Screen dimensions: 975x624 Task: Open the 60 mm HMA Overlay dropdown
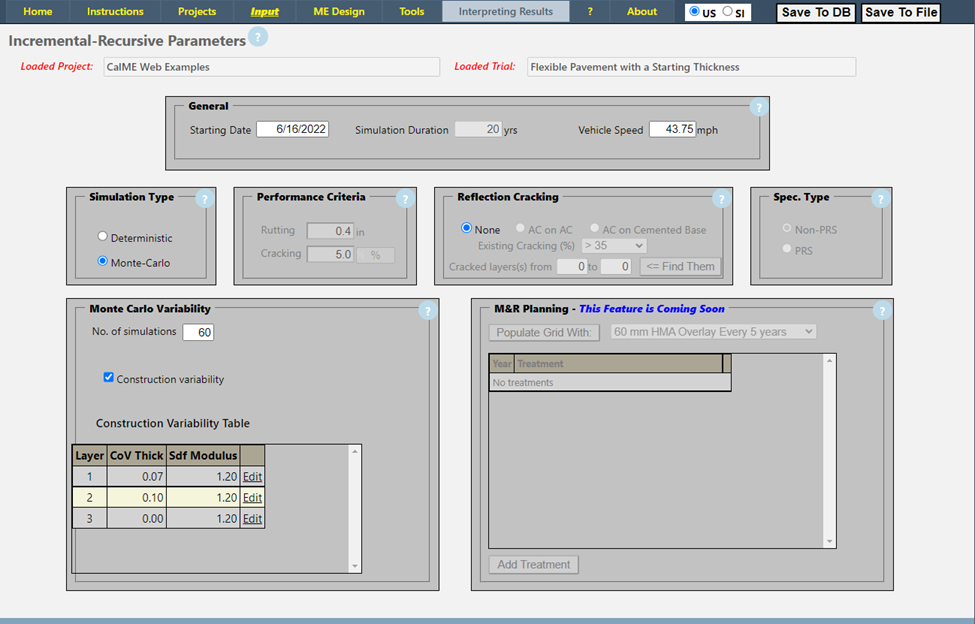click(x=713, y=332)
